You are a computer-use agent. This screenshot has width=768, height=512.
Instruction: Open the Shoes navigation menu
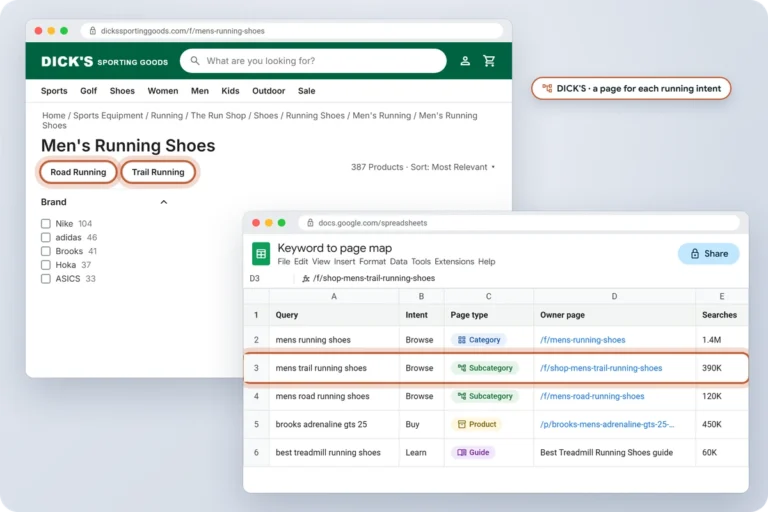coord(122,91)
